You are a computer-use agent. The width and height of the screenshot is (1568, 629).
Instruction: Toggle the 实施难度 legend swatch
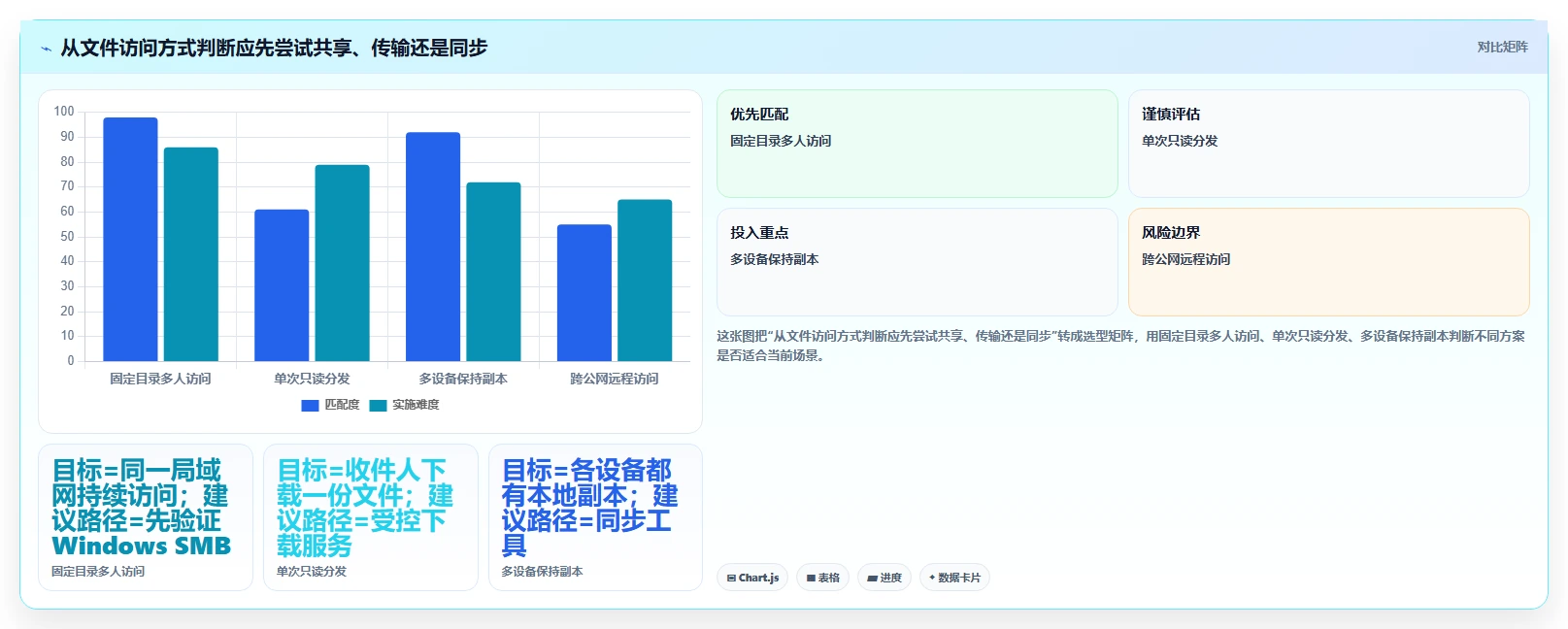click(x=378, y=405)
